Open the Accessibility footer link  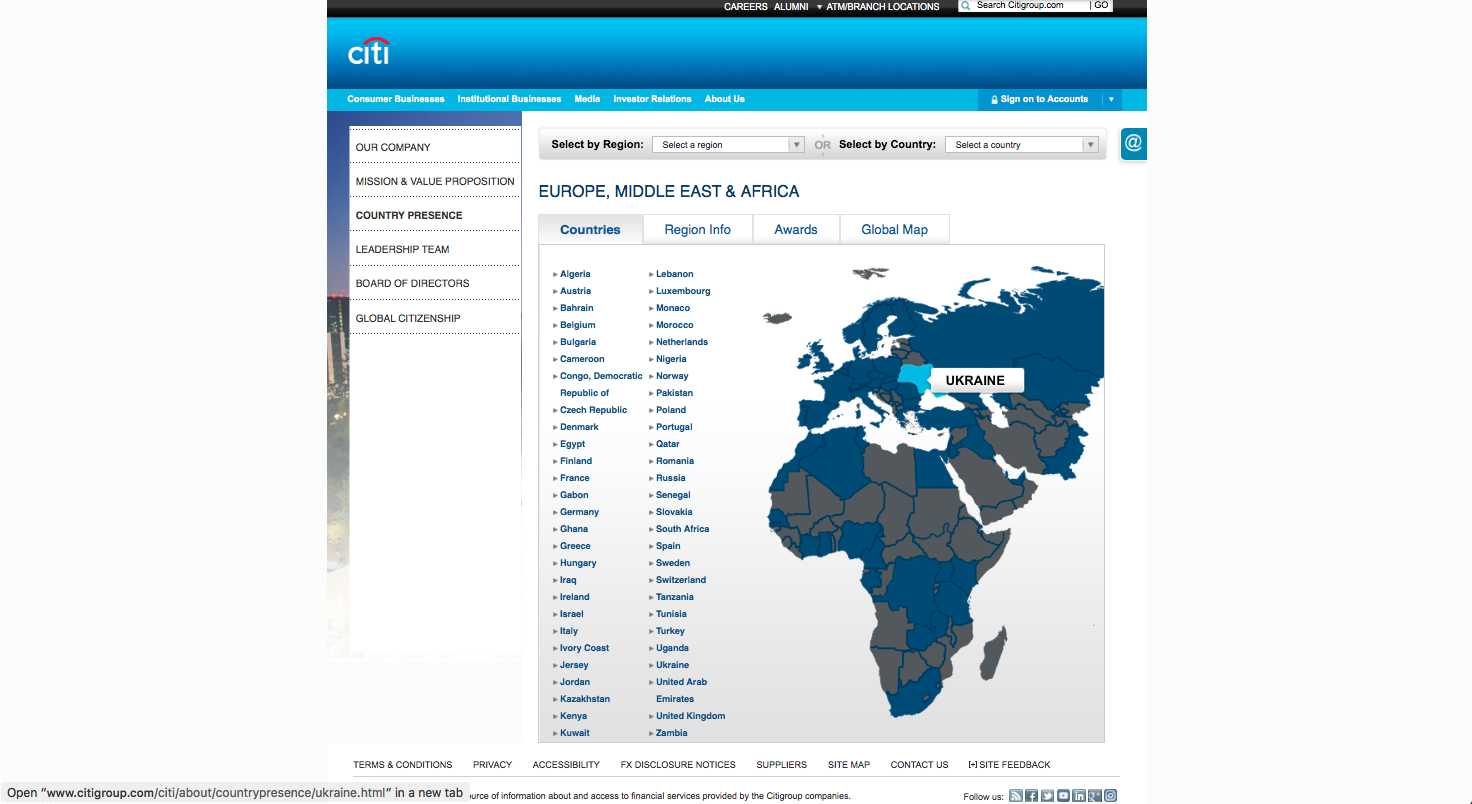point(566,765)
